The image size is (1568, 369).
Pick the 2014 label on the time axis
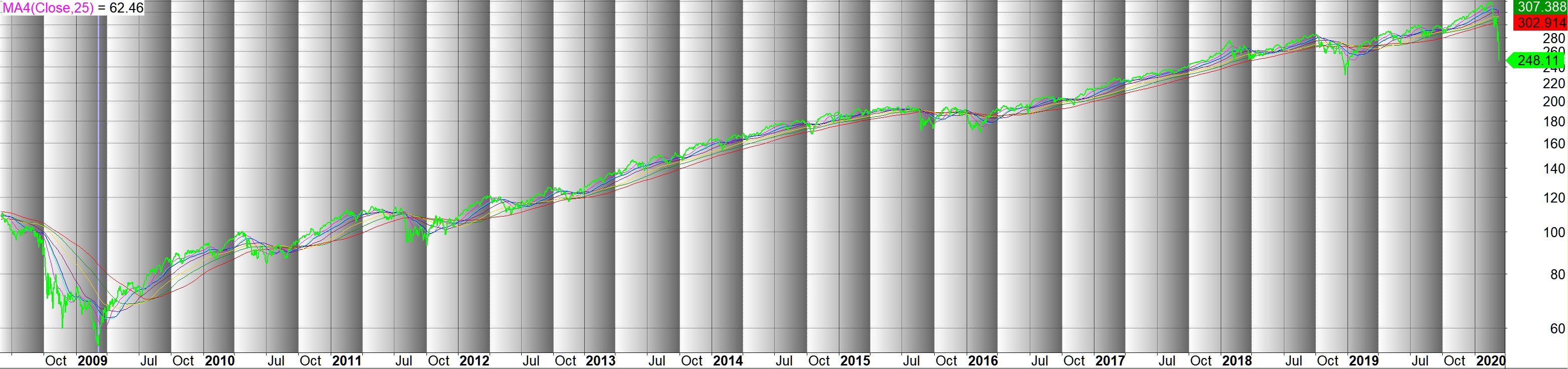pyautogui.click(x=728, y=360)
